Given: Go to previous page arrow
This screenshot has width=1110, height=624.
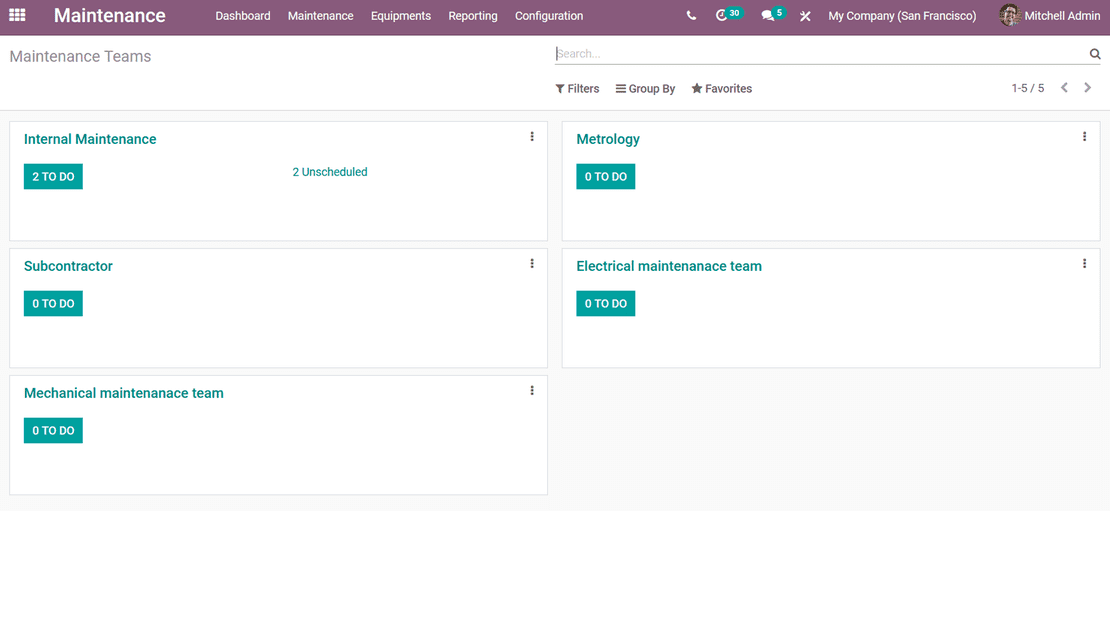Looking at the screenshot, I should [x=1064, y=88].
